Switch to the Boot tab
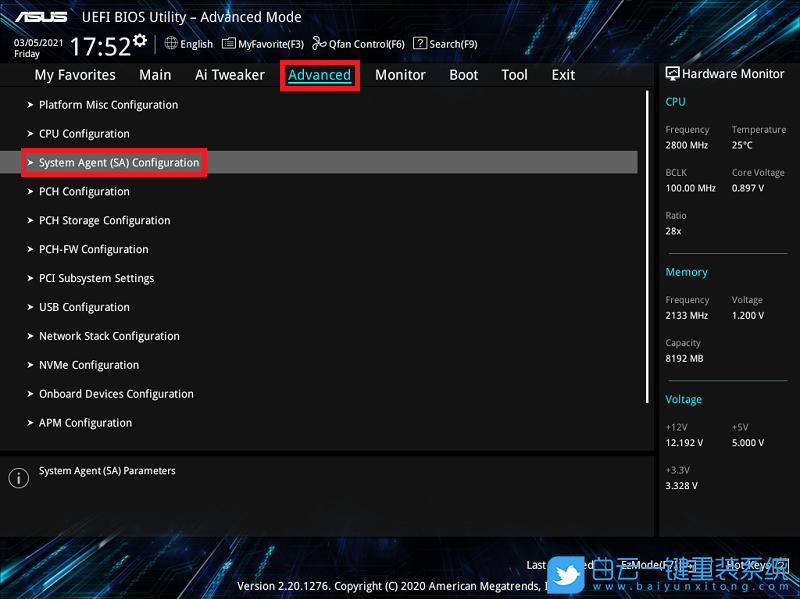This screenshot has height=599, width=800. tap(463, 75)
